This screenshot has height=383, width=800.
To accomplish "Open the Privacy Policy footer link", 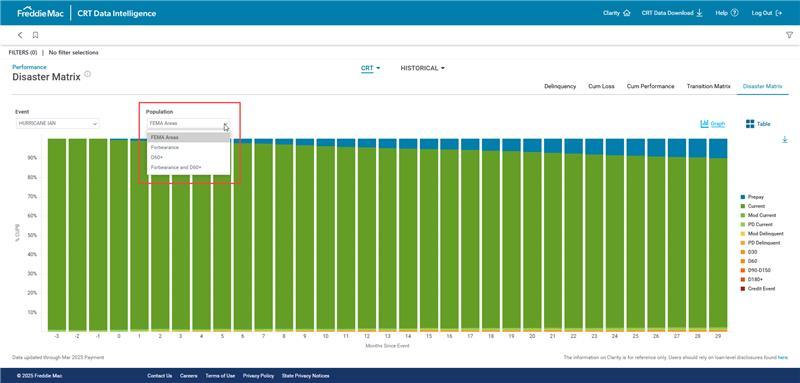I will click(258, 376).
